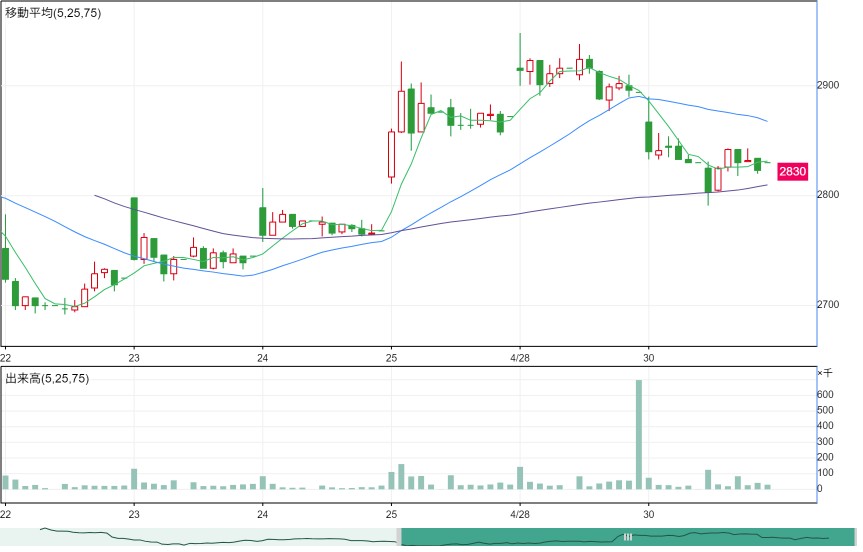Click the 4/28 date label on price chart

click(x=520, y=358)
